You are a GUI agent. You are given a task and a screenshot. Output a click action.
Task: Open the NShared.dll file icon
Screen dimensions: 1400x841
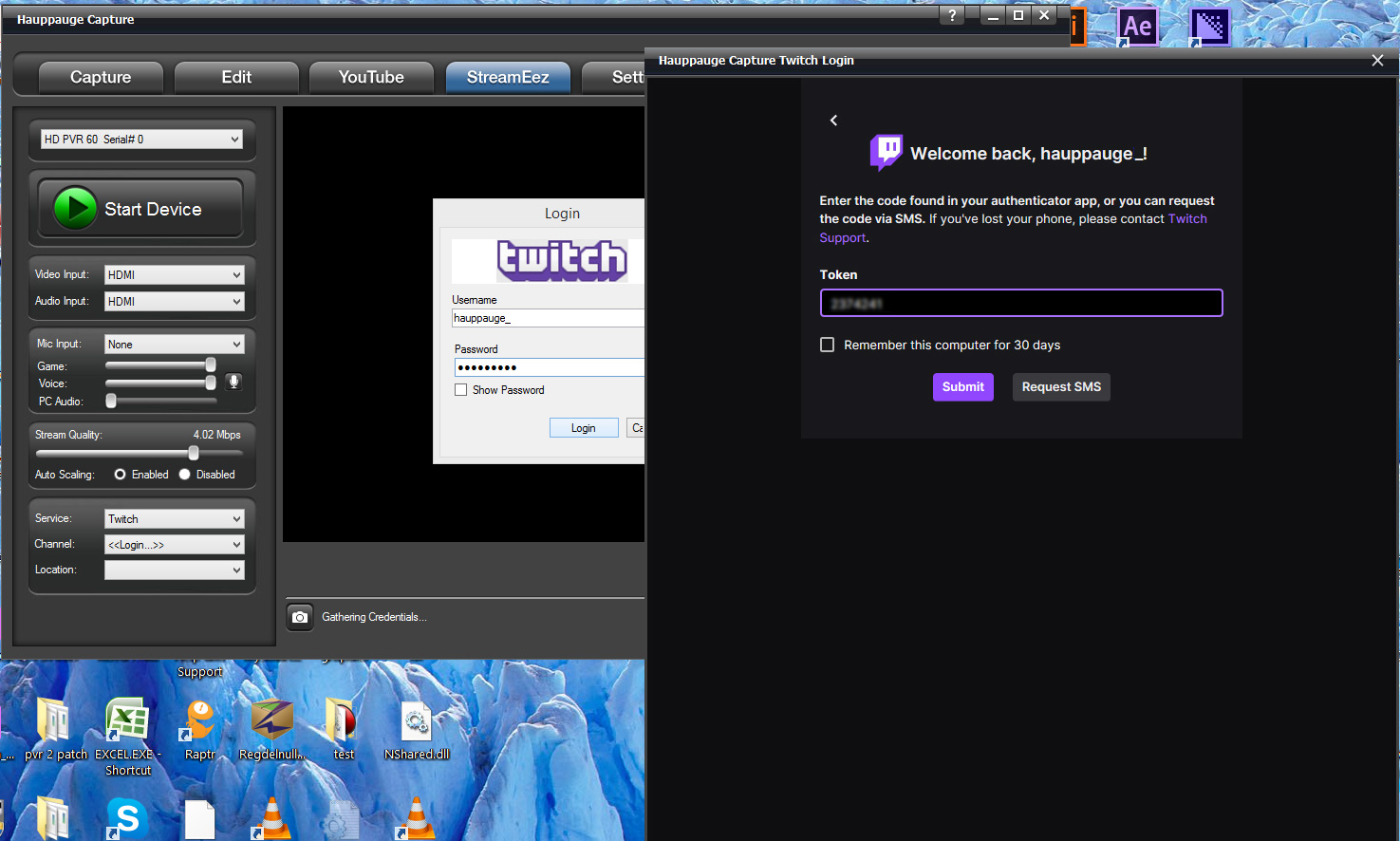coord(416,723)
